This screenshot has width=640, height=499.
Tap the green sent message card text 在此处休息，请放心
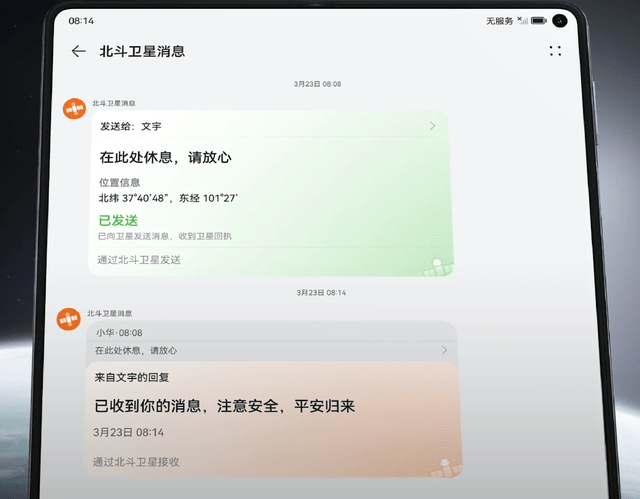coord(165,157)
